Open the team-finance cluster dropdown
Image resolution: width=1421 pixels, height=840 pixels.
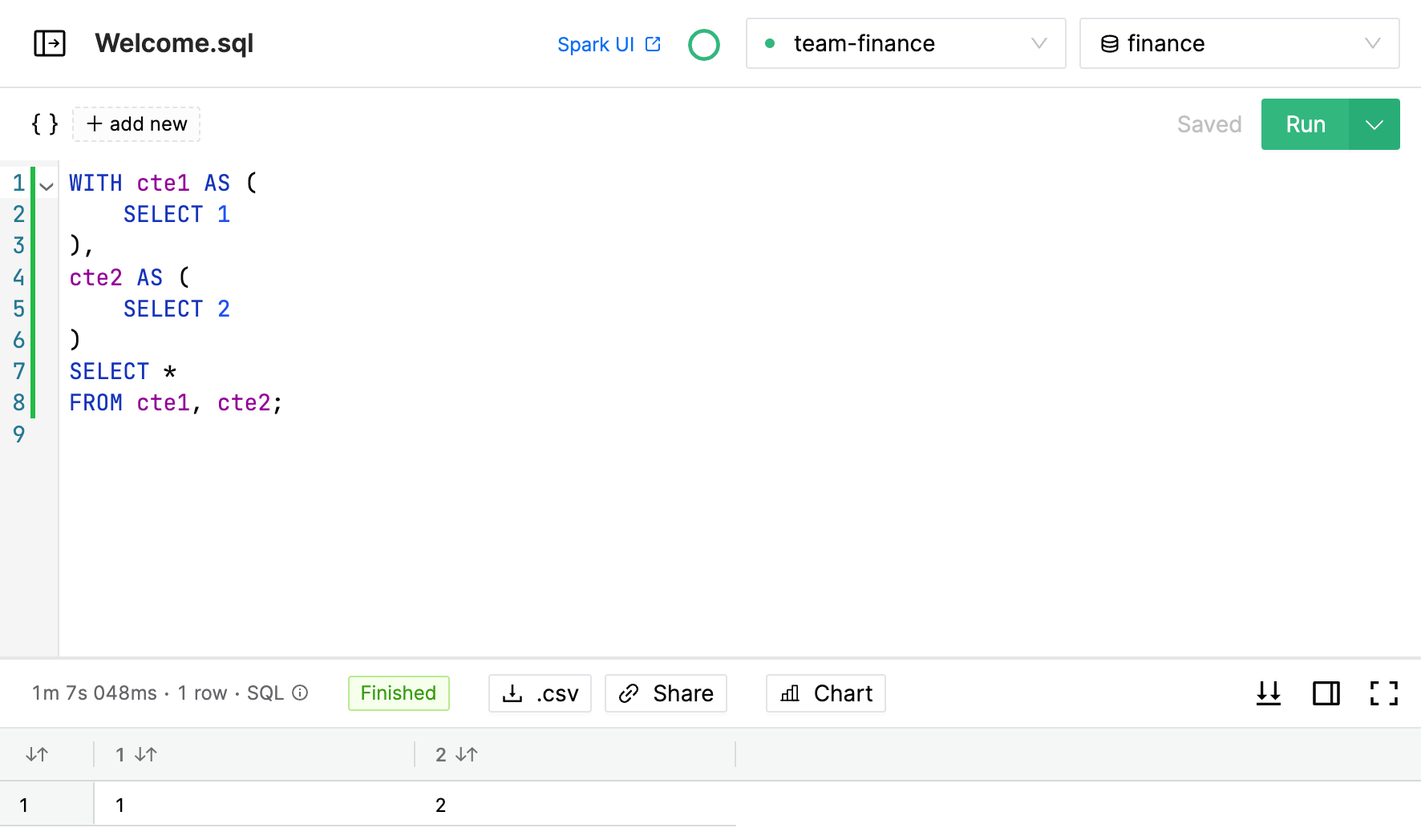pos(906,43)
